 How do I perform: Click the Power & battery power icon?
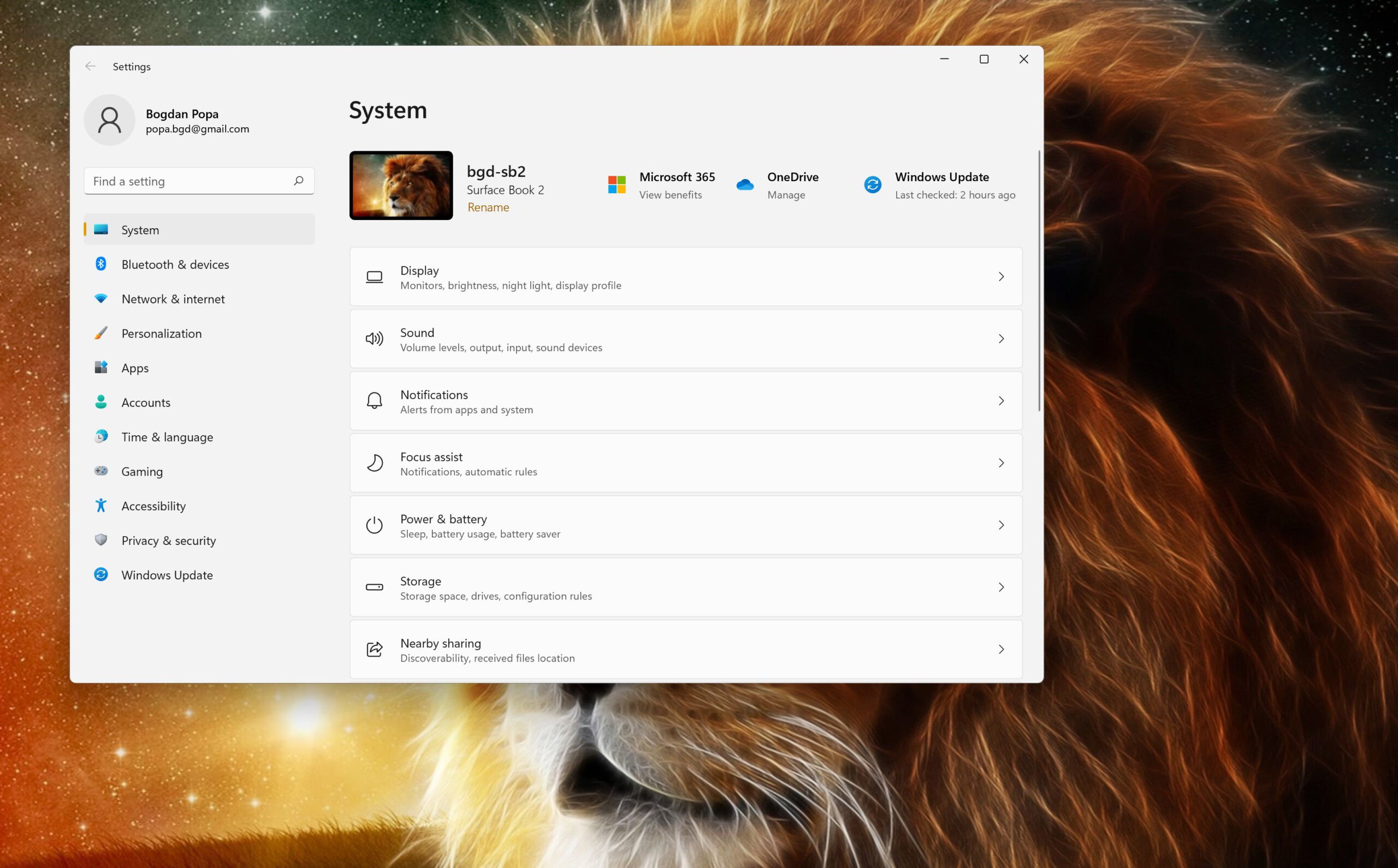[374, 525]
